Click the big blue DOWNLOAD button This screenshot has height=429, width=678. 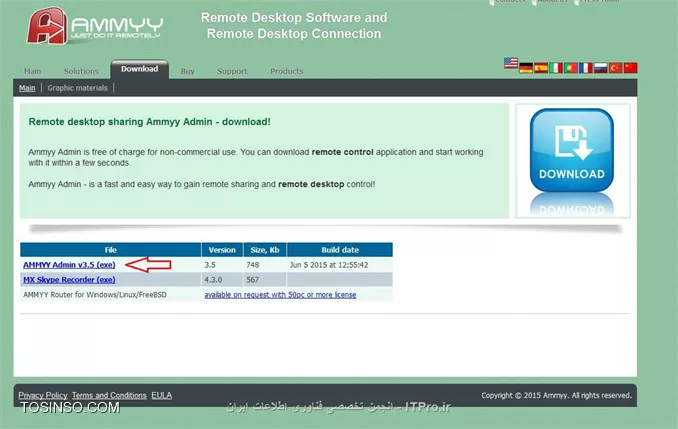click(x=572, y=150)
